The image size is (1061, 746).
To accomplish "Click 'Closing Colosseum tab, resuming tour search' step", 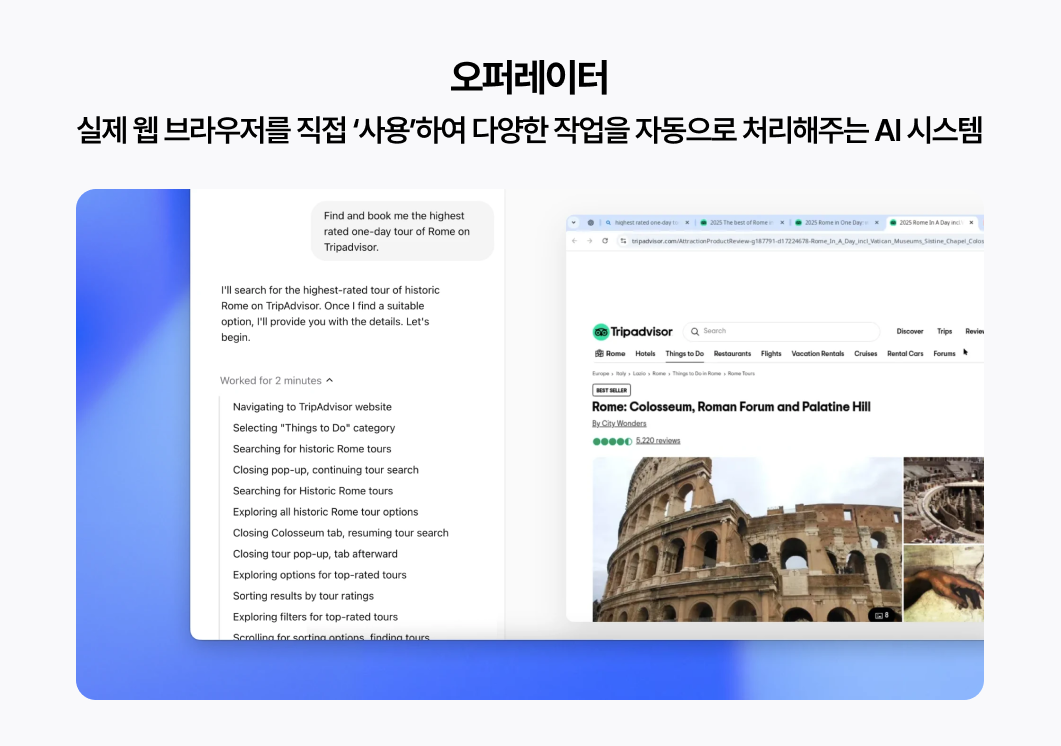I will (x=340, y=533).
